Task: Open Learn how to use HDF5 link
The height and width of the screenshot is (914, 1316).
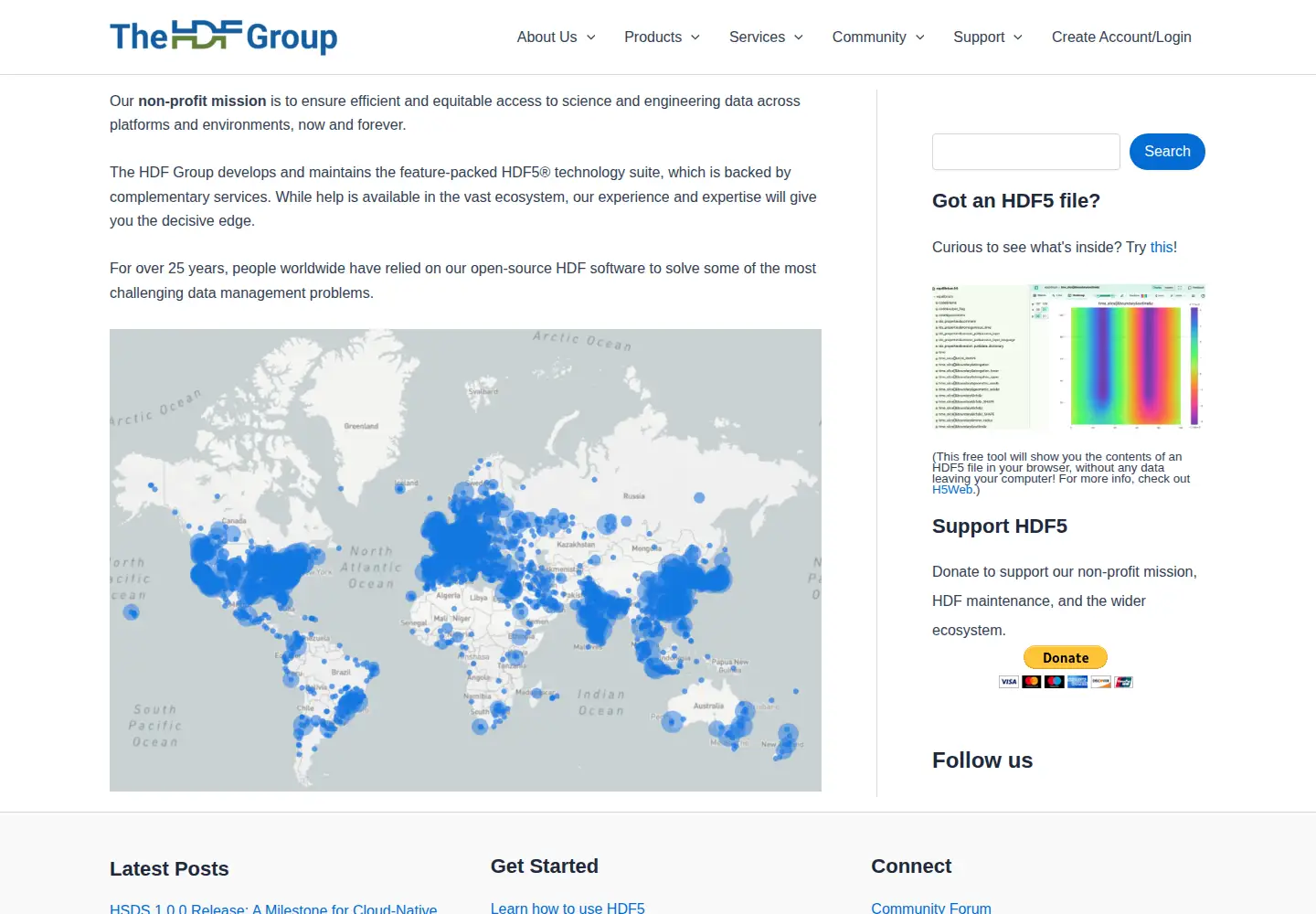Action: pos(568,908)
